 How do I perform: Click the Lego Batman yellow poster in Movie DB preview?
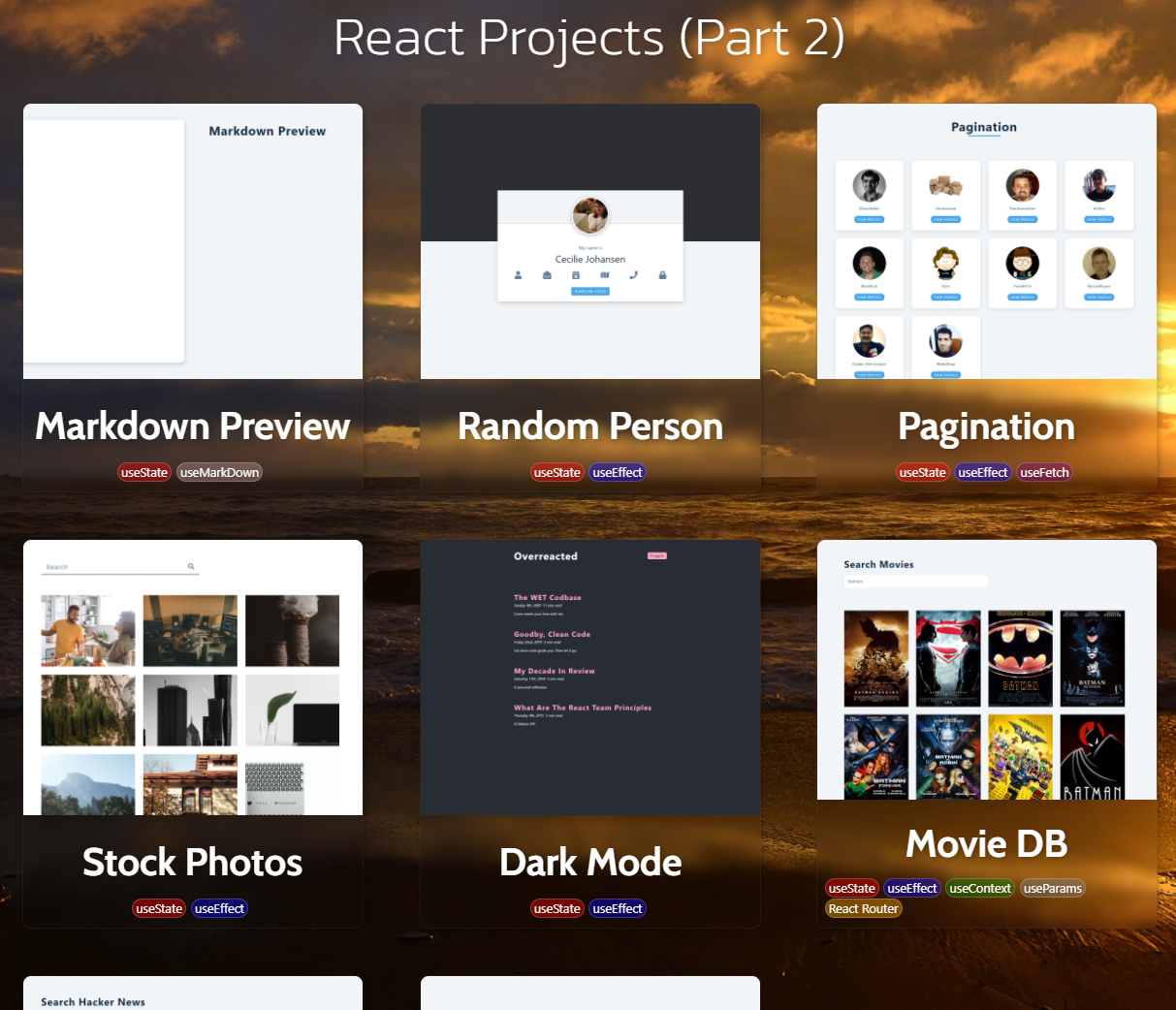1021,756
